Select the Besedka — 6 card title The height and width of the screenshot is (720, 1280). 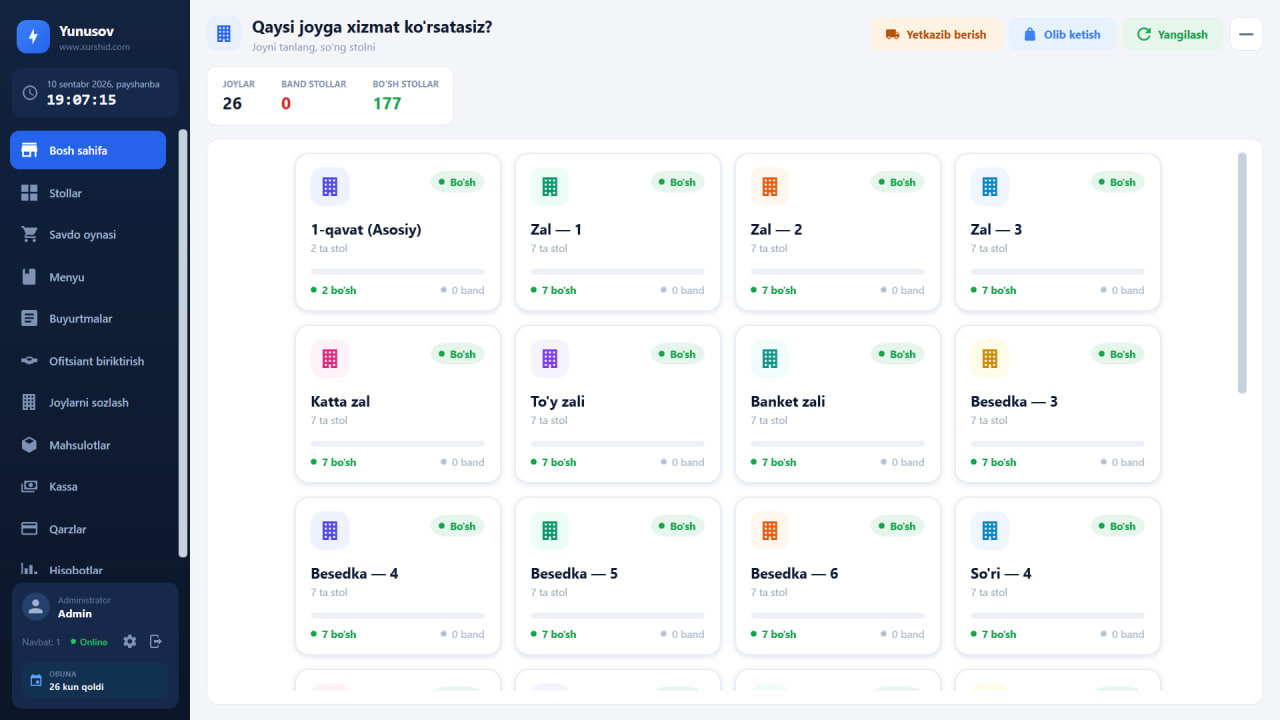(794, 573)
